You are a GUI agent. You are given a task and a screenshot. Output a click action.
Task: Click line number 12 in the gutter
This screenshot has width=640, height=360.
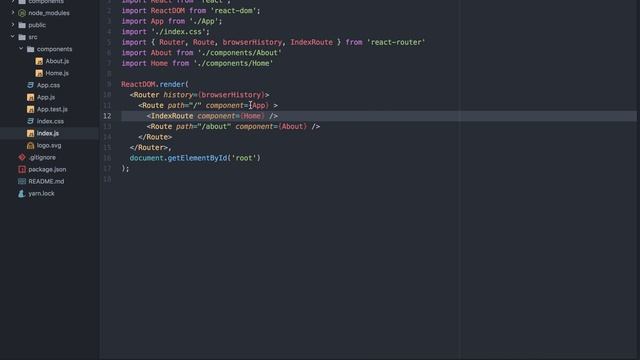coord(107,116)
